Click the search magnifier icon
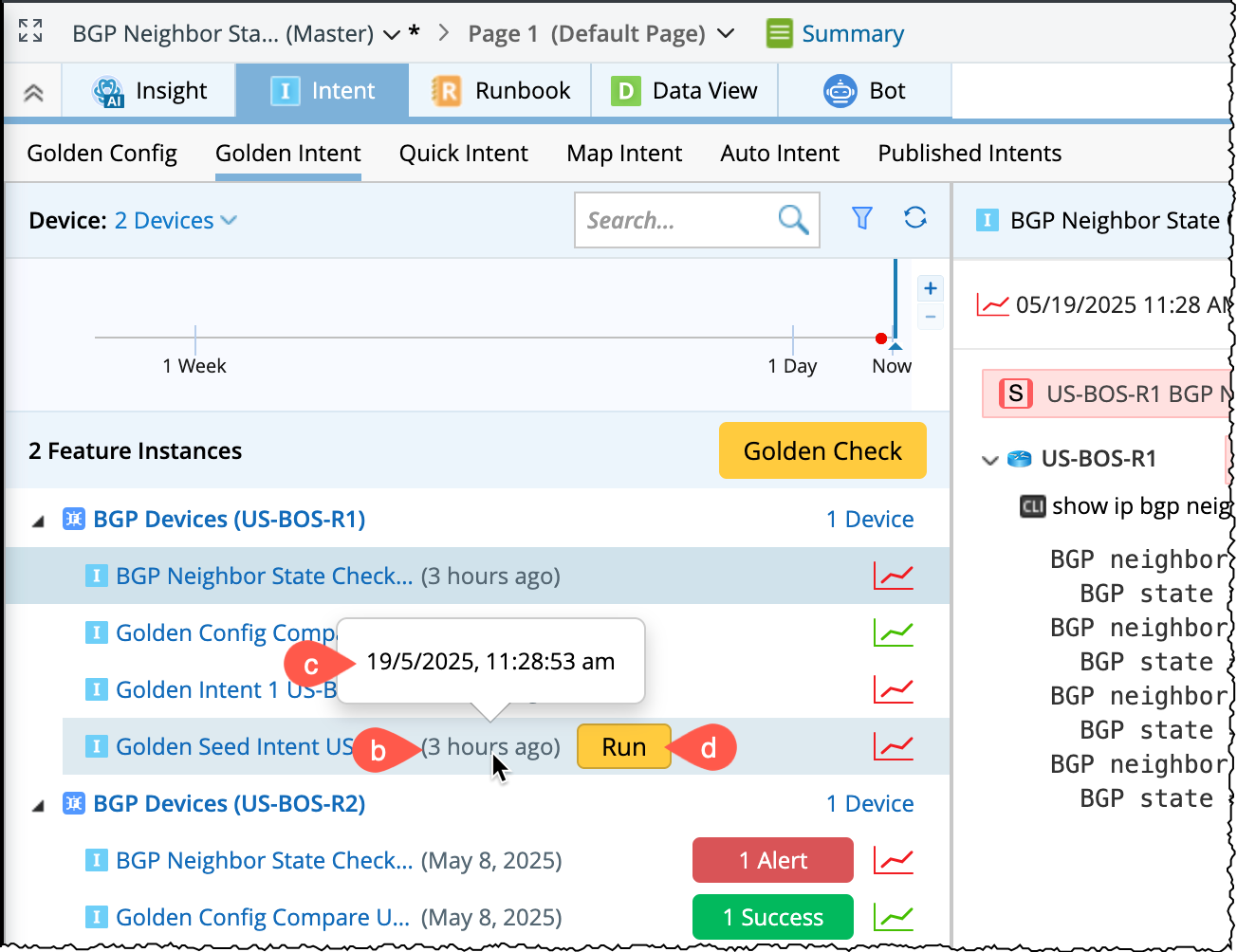This screenshot has height=952, width=1237. pyautogui.click(x=793, y=220)
